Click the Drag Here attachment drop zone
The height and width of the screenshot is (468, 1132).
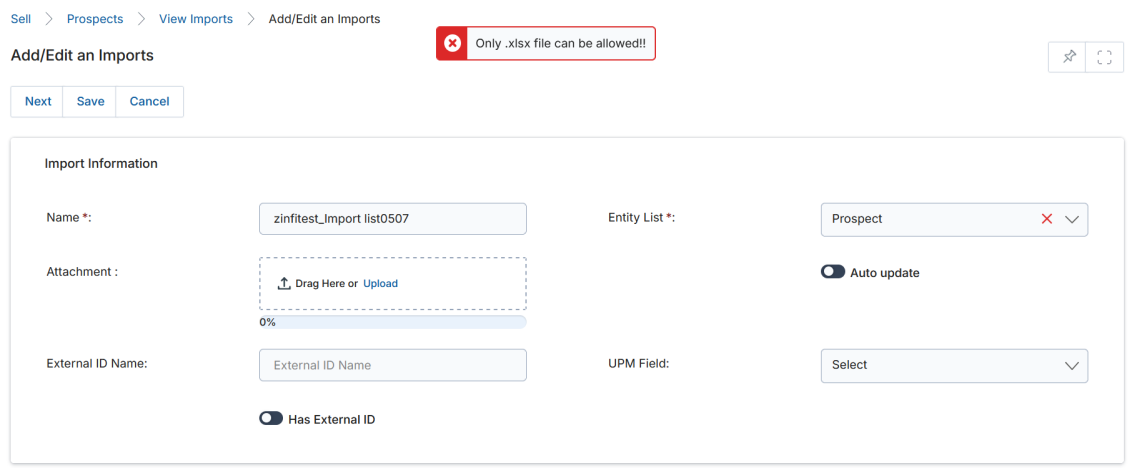(x=393, y=283)
